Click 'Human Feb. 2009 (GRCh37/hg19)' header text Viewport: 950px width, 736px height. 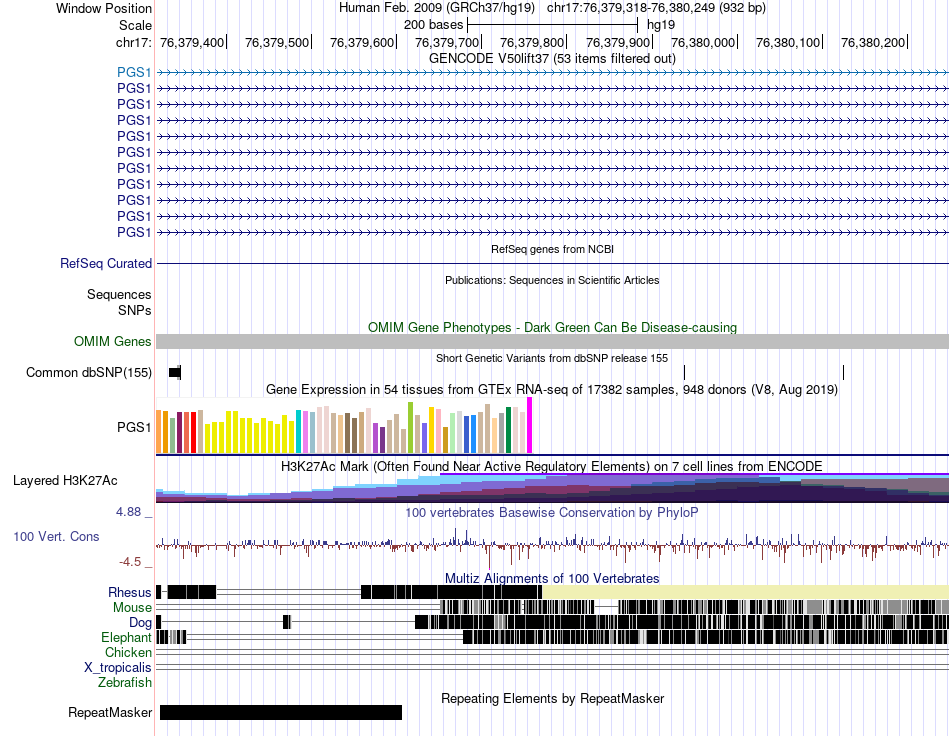coord(437,8)
